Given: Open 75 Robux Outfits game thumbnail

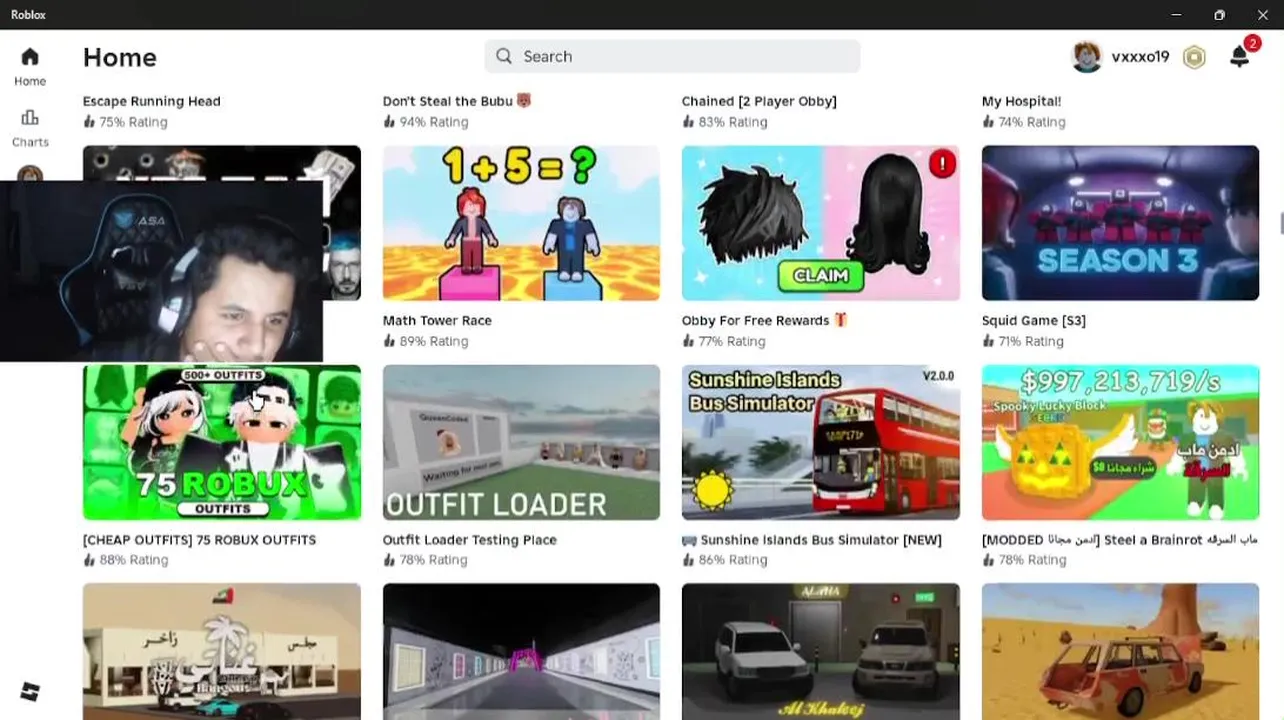Looking at the screenshot, I should [x=222, y=442].
